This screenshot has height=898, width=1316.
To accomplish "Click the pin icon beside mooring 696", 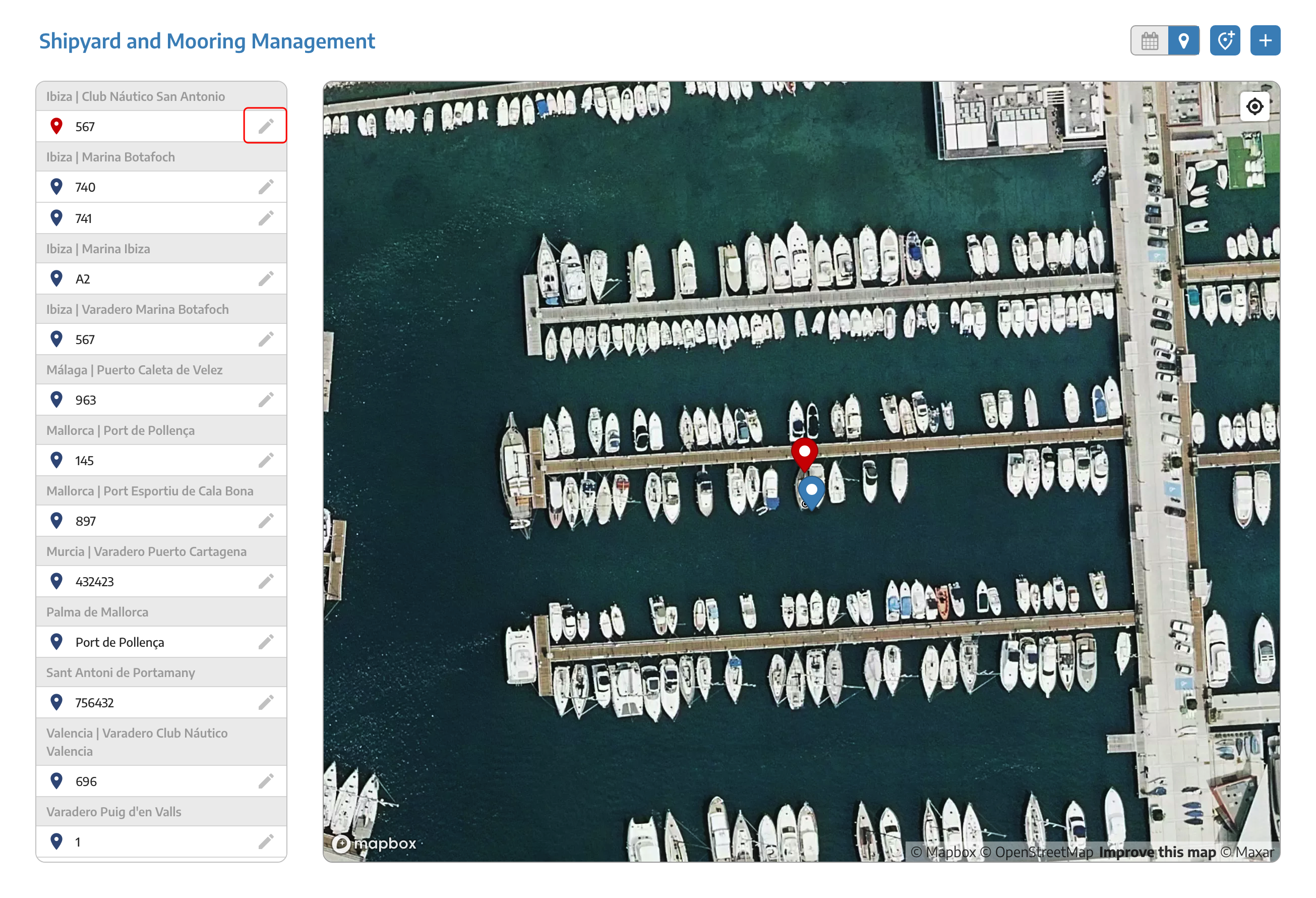I will [56, 781].
